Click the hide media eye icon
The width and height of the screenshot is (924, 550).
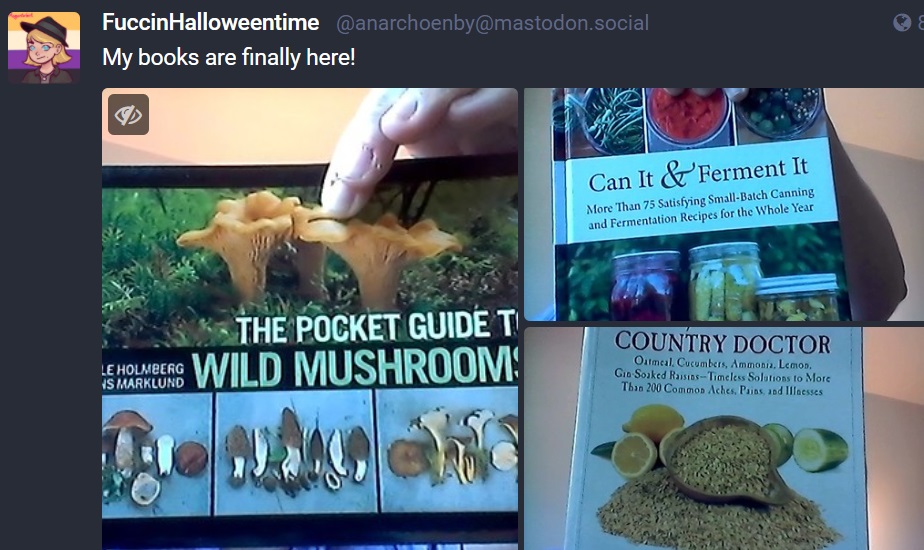(128, 114)
